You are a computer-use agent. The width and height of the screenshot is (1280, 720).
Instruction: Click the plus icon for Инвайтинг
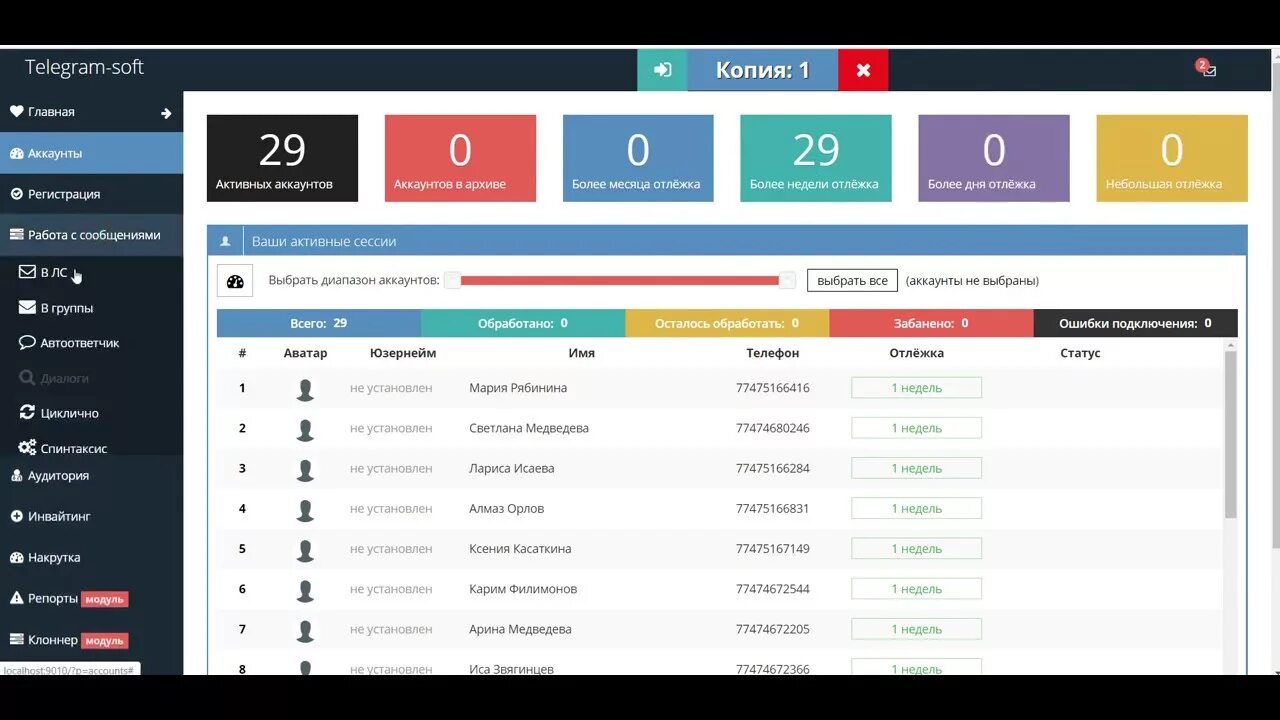pos(16,517)
